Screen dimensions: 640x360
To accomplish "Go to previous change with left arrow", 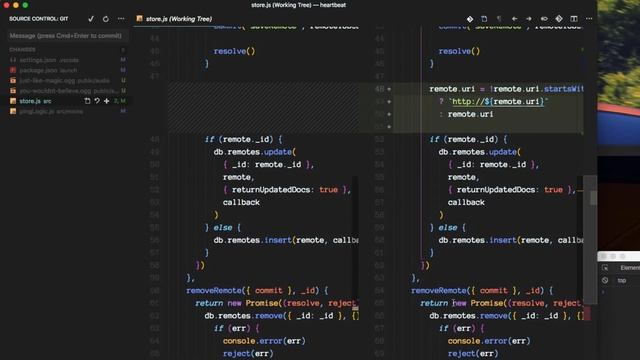I will [x=514, y=19].
